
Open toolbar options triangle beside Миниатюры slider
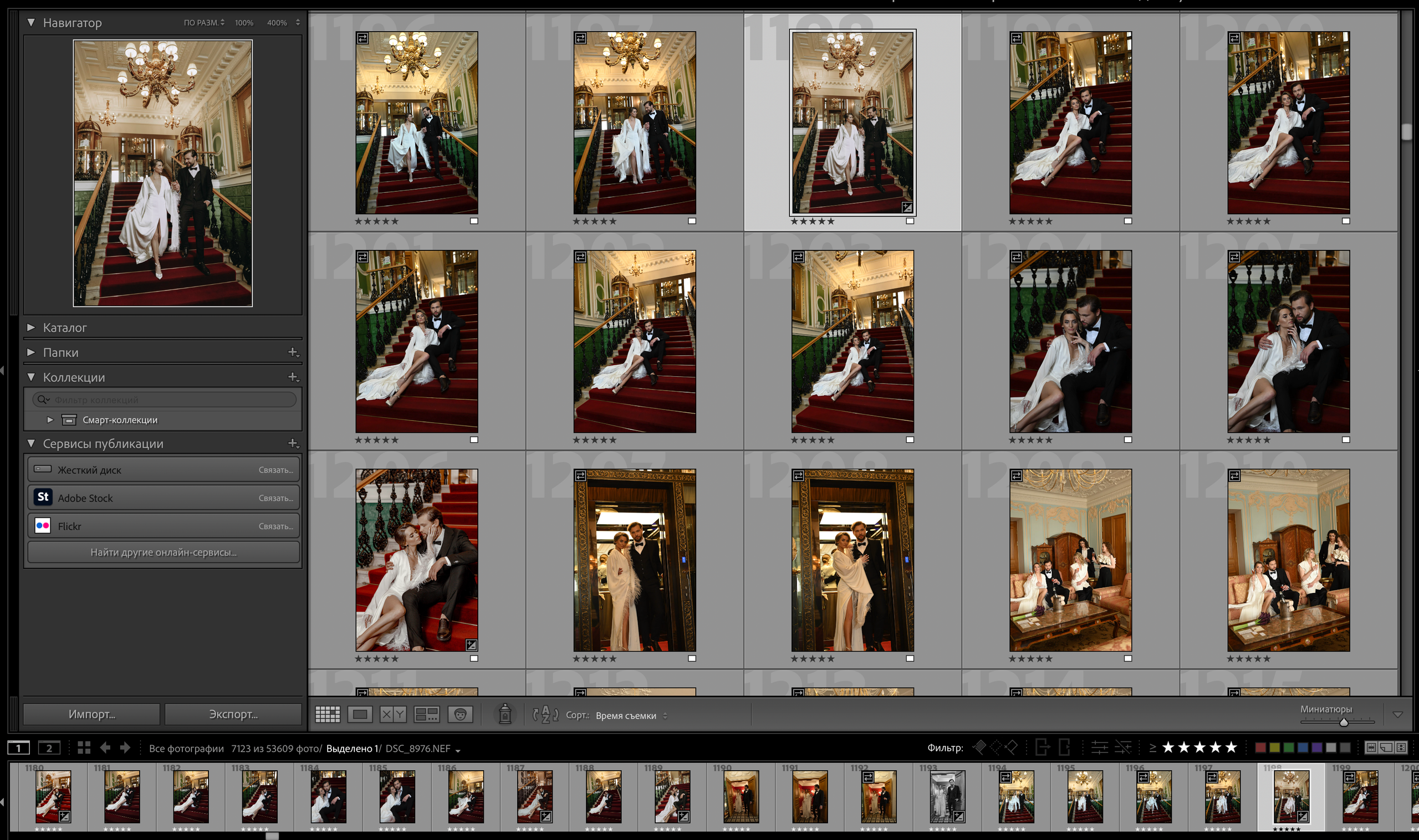1397,715
